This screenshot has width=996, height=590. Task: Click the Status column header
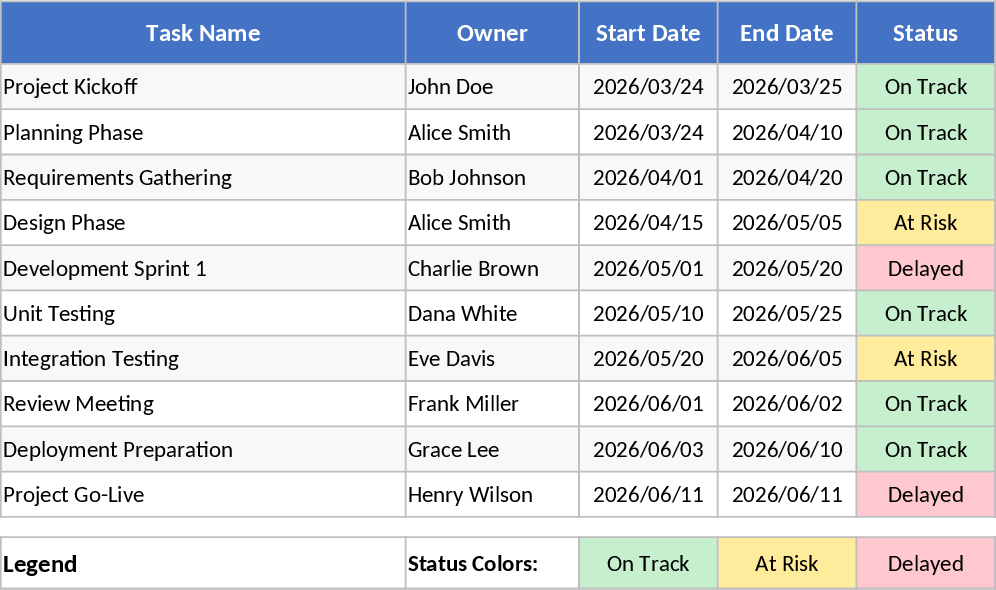924,33
